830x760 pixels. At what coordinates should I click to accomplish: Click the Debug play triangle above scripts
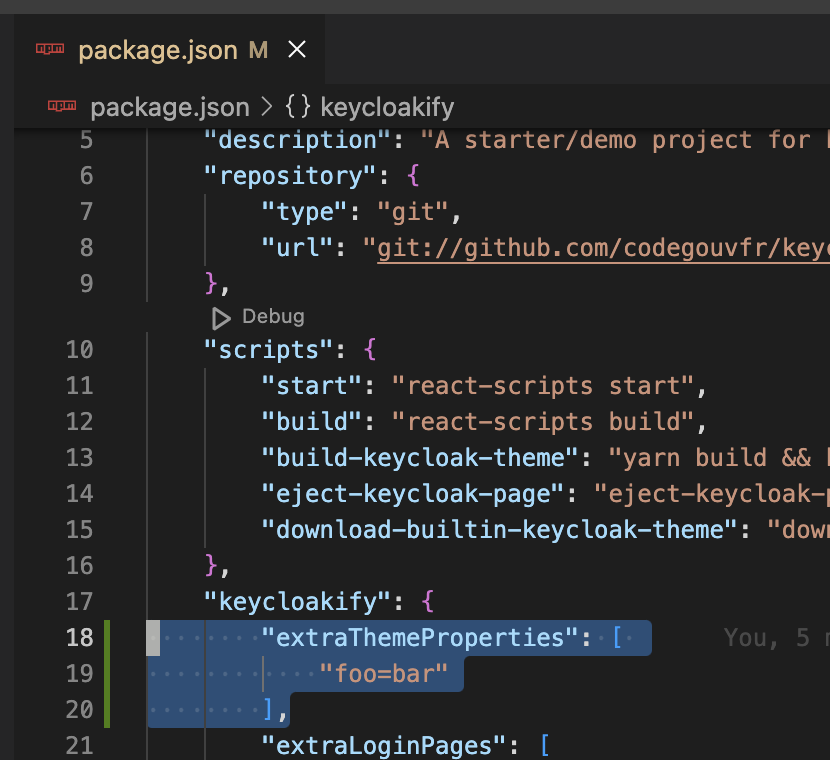[220, 317]
